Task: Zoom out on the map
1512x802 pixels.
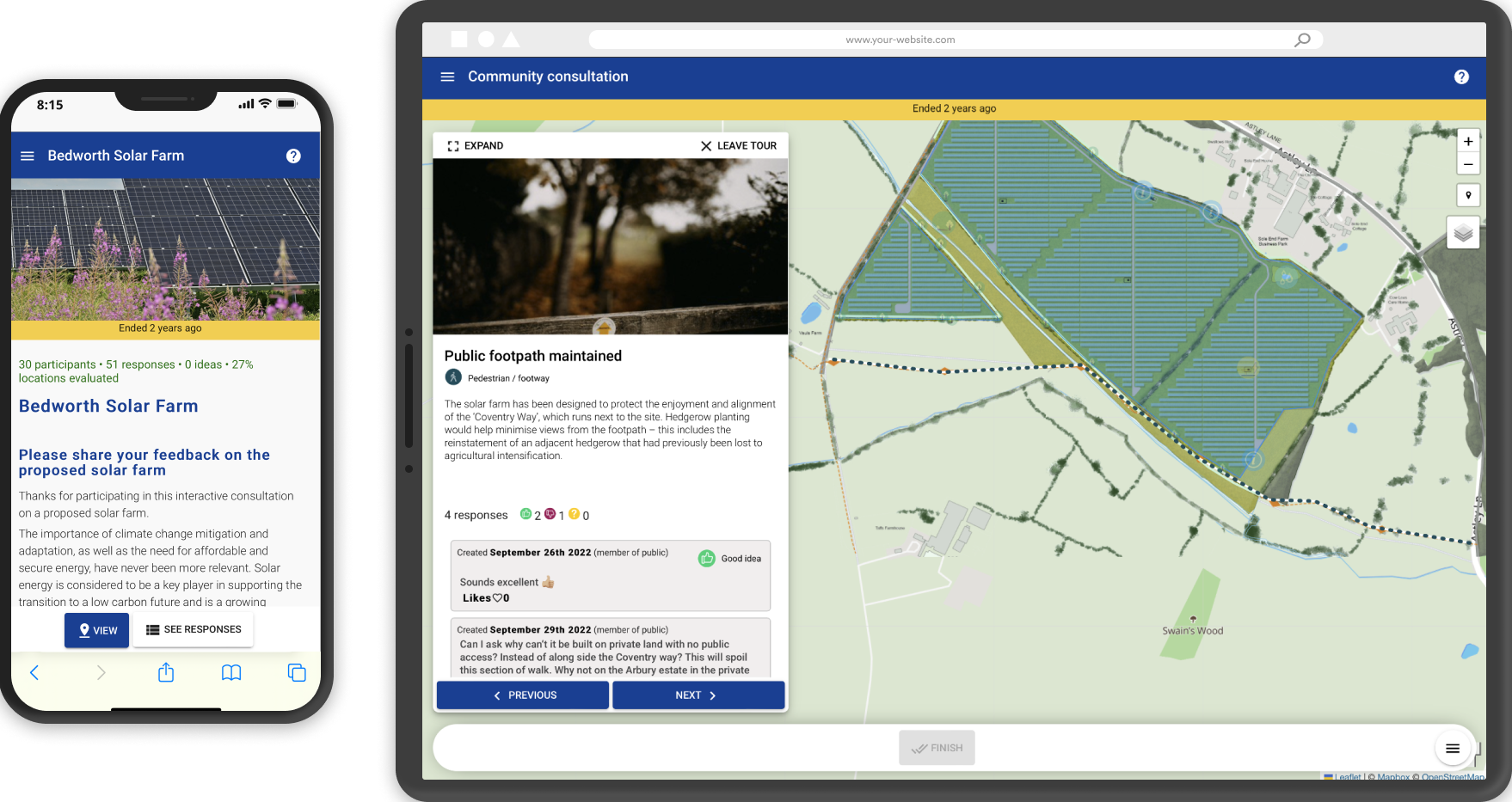Action: point(1468,164)
